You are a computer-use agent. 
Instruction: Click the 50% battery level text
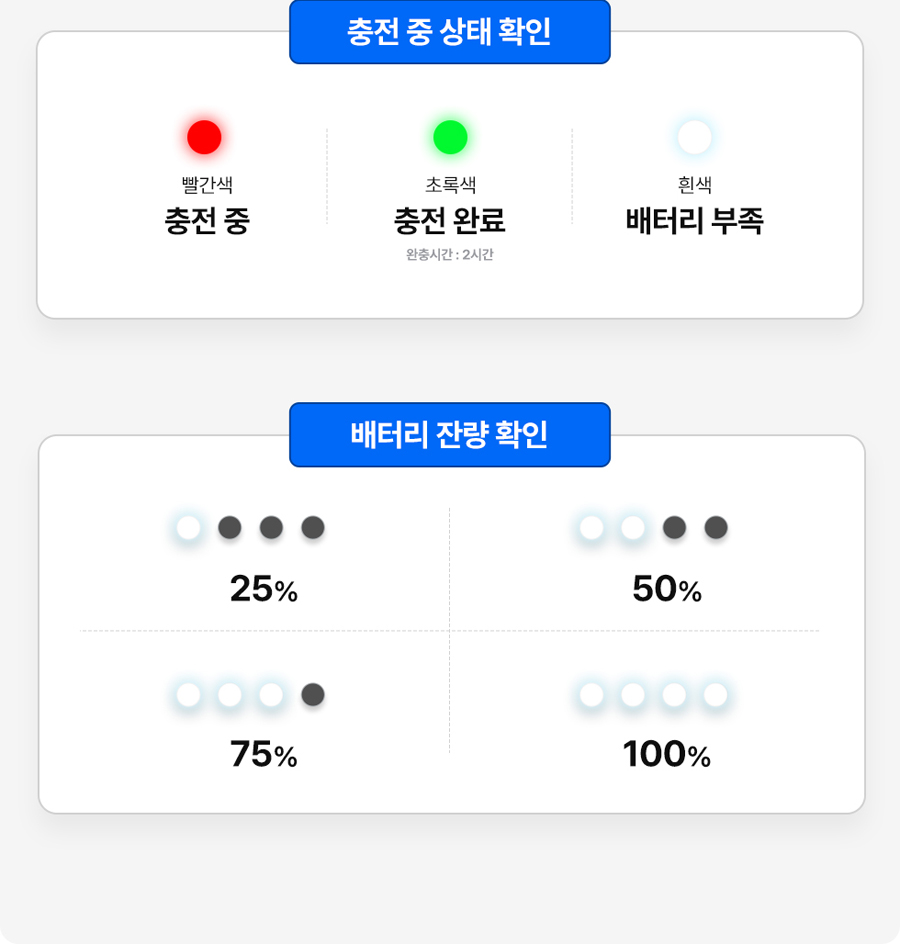pyautogui.click(x=667, y=590)
